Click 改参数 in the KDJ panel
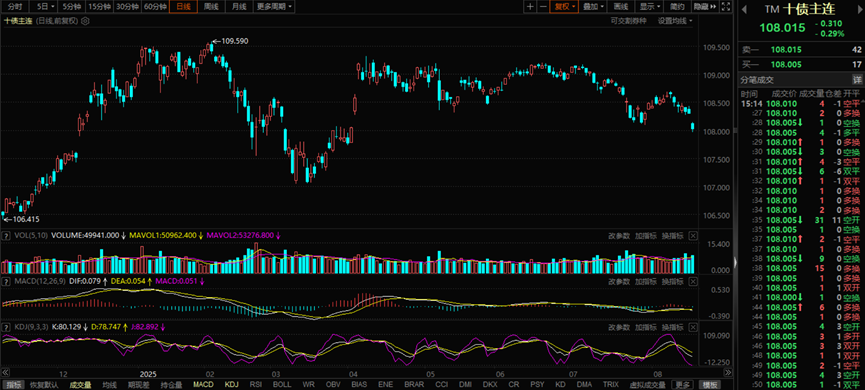 [619, 327]
